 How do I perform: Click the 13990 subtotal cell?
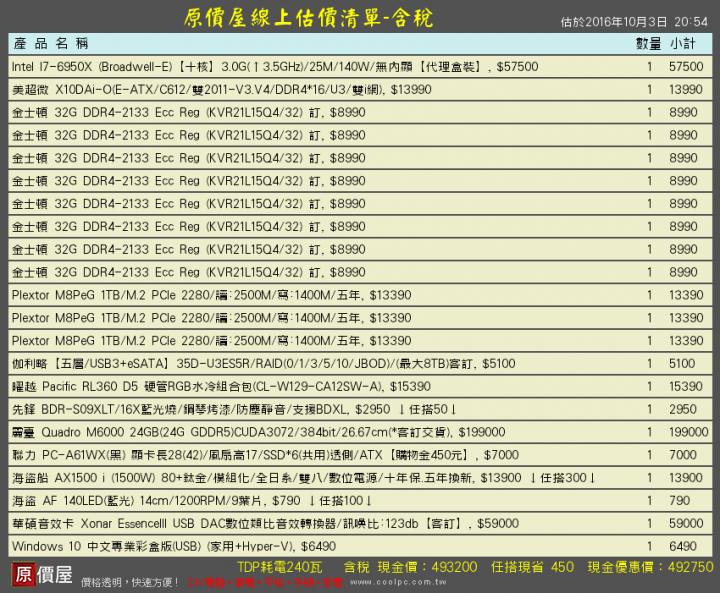click(x=686, y=90)
